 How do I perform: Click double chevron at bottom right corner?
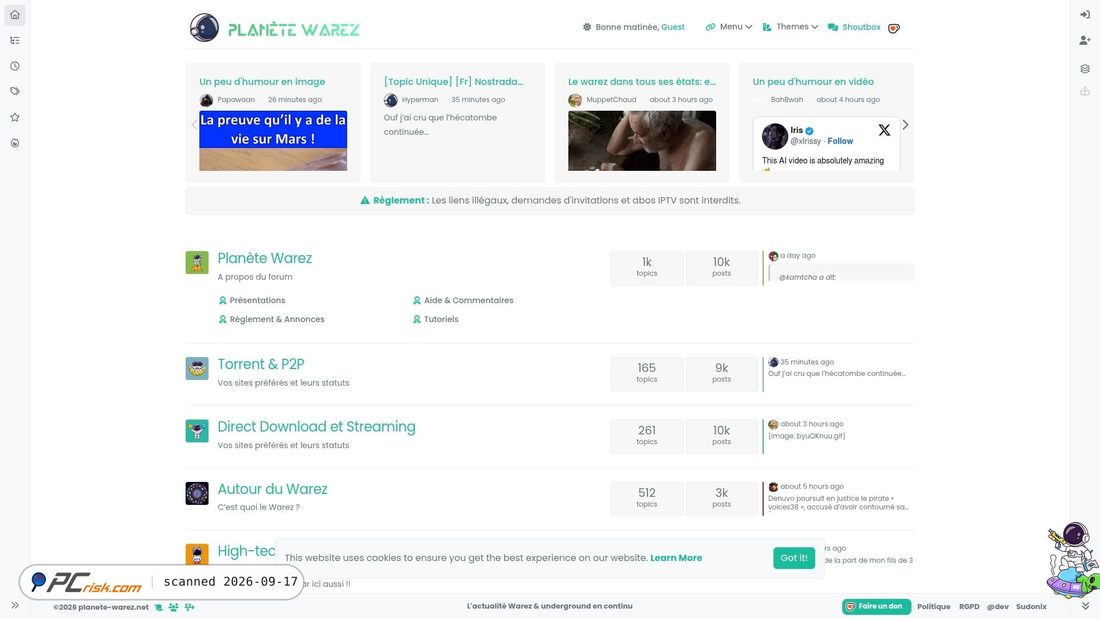pyautogui.click(x=1085, y=606)
